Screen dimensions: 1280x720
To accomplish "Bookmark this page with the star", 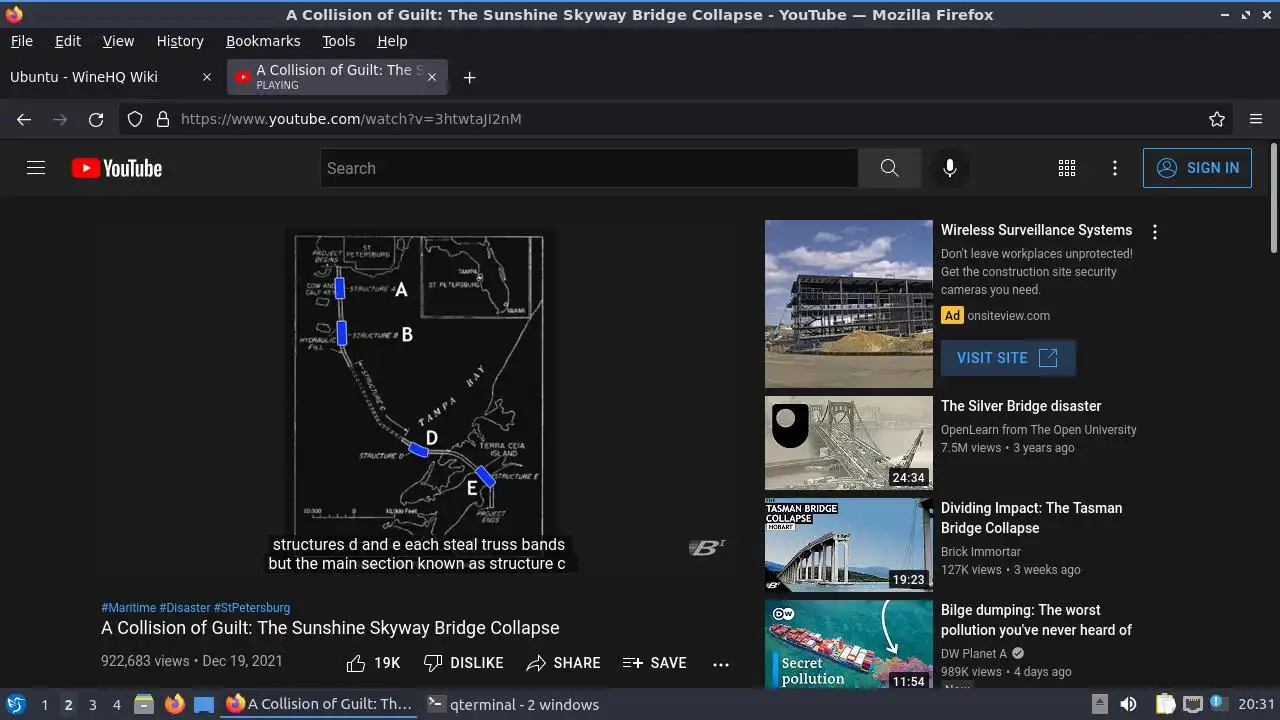I will tap(1217, 119).
